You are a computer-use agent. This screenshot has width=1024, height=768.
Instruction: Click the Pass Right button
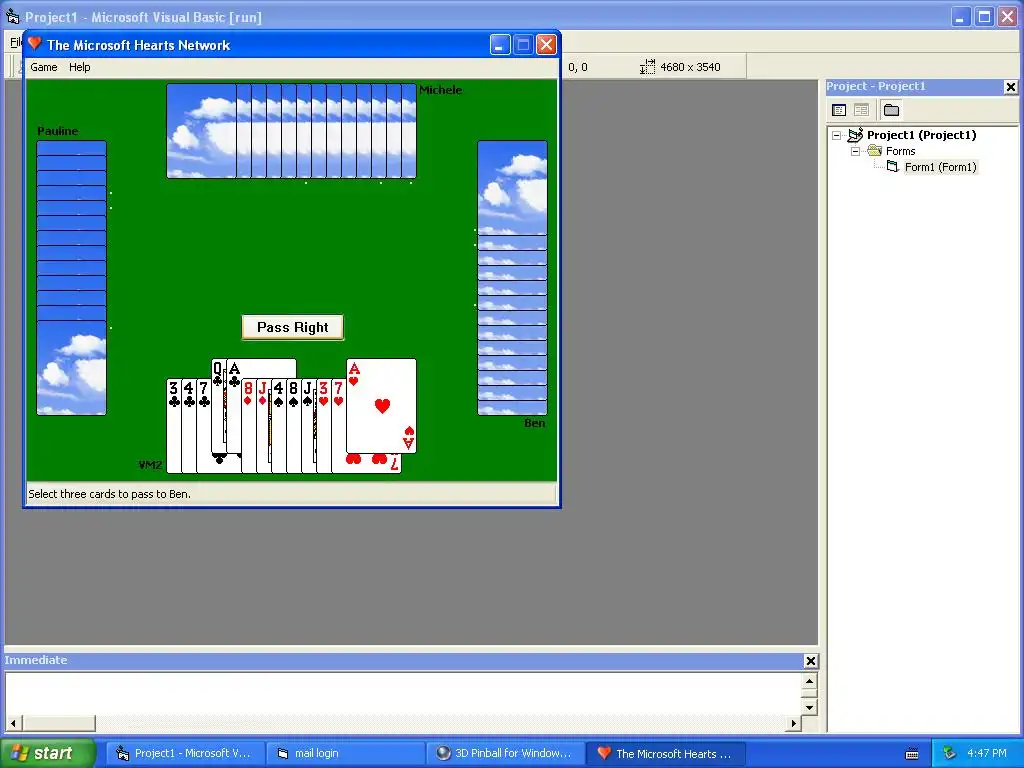(293, 327)
